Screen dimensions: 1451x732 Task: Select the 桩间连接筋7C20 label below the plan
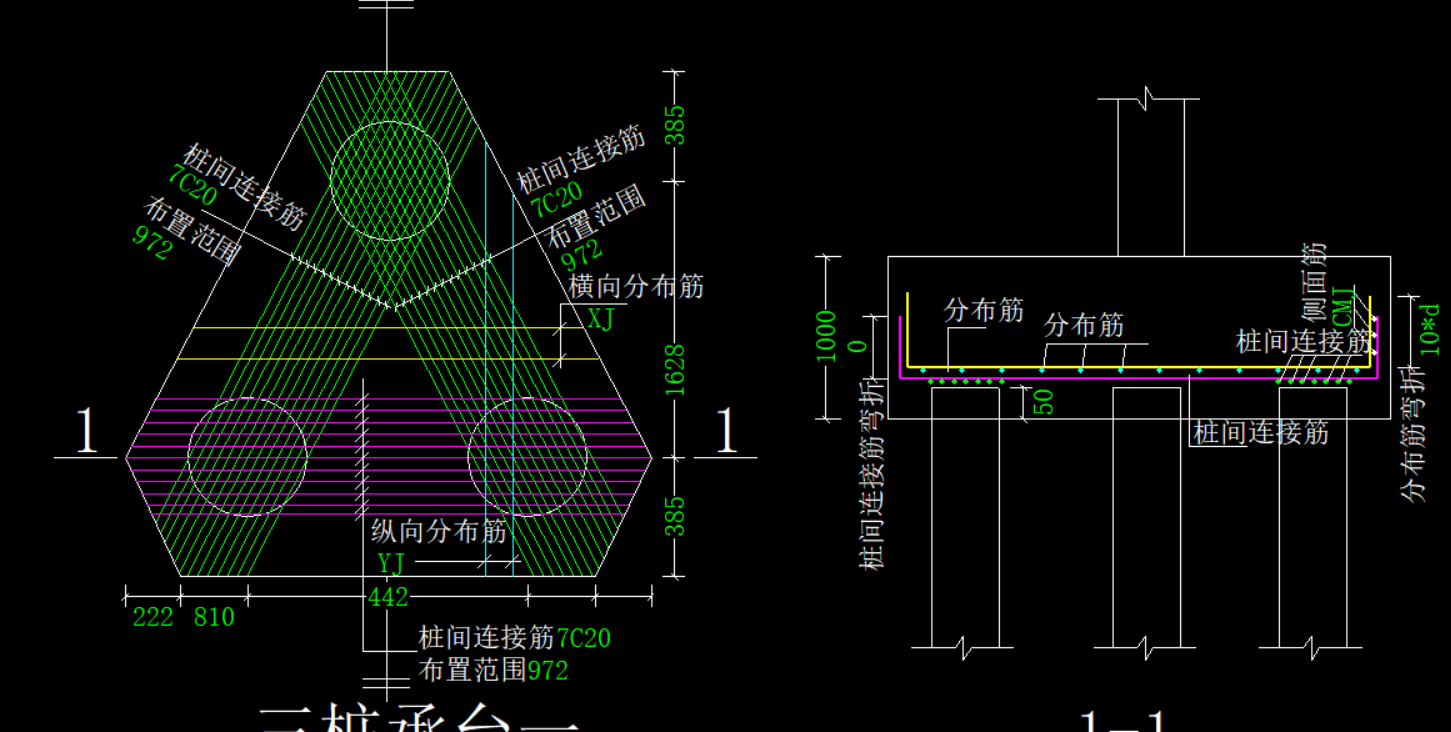514,637
